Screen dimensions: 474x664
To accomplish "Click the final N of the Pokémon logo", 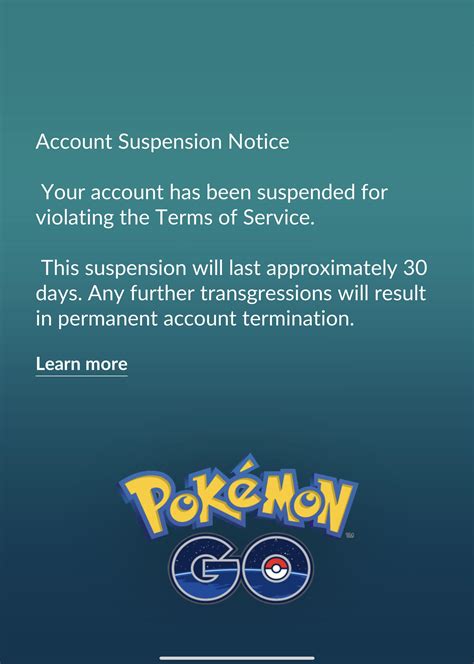I will 335,505.
